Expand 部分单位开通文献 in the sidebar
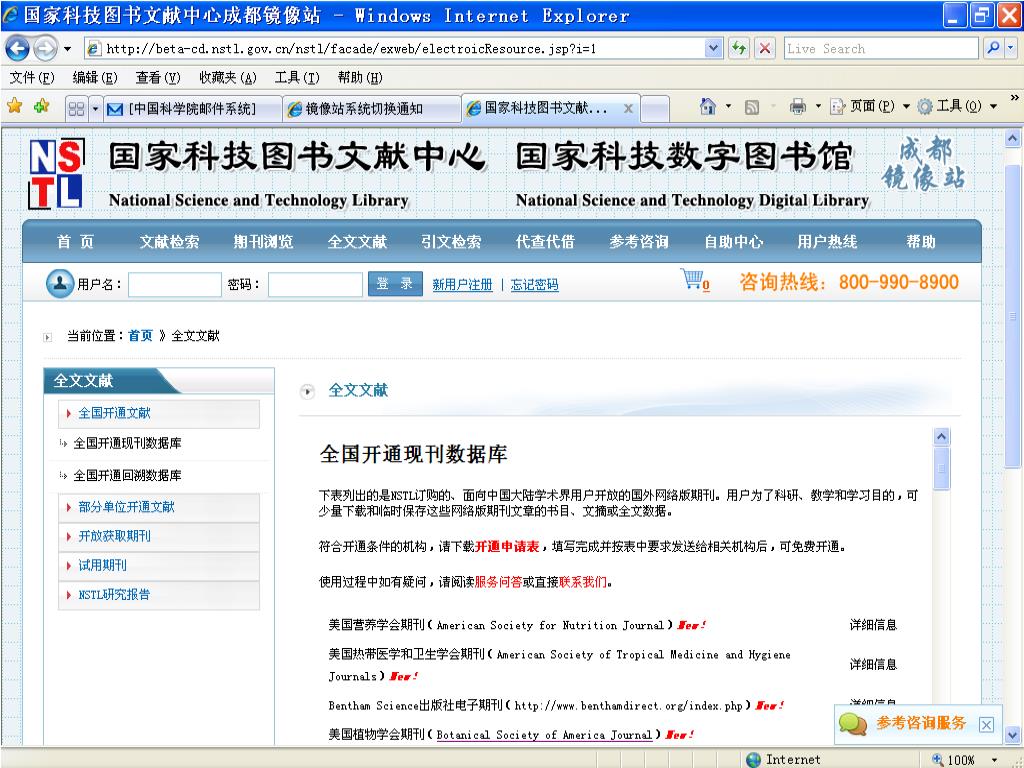 159,507
